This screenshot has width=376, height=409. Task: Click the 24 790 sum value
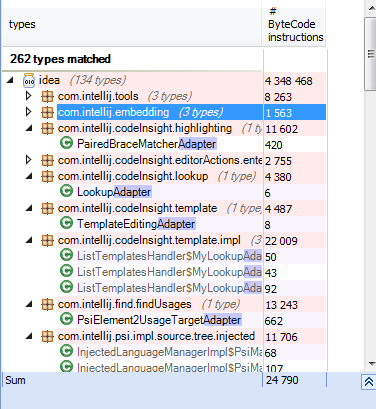[282, 380]
